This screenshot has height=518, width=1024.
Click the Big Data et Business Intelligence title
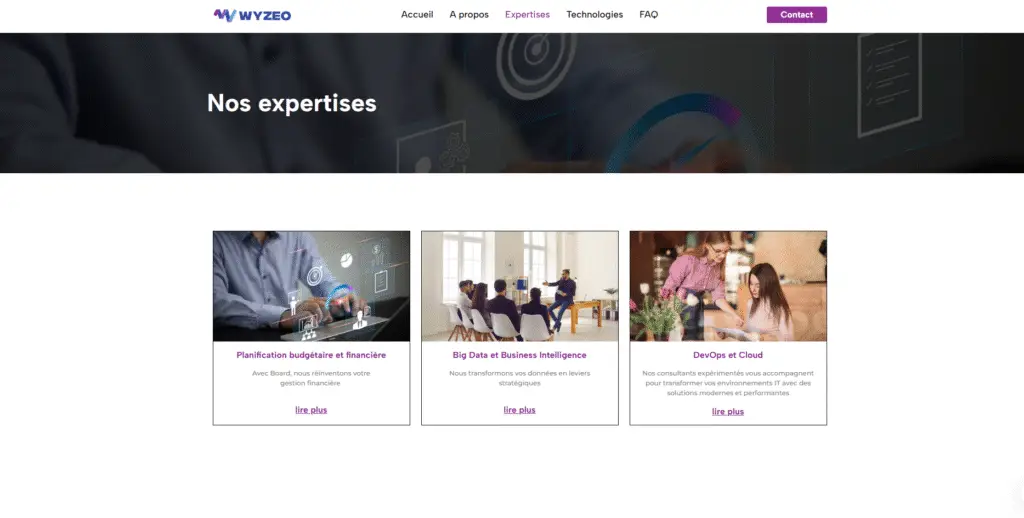point(519,355)
